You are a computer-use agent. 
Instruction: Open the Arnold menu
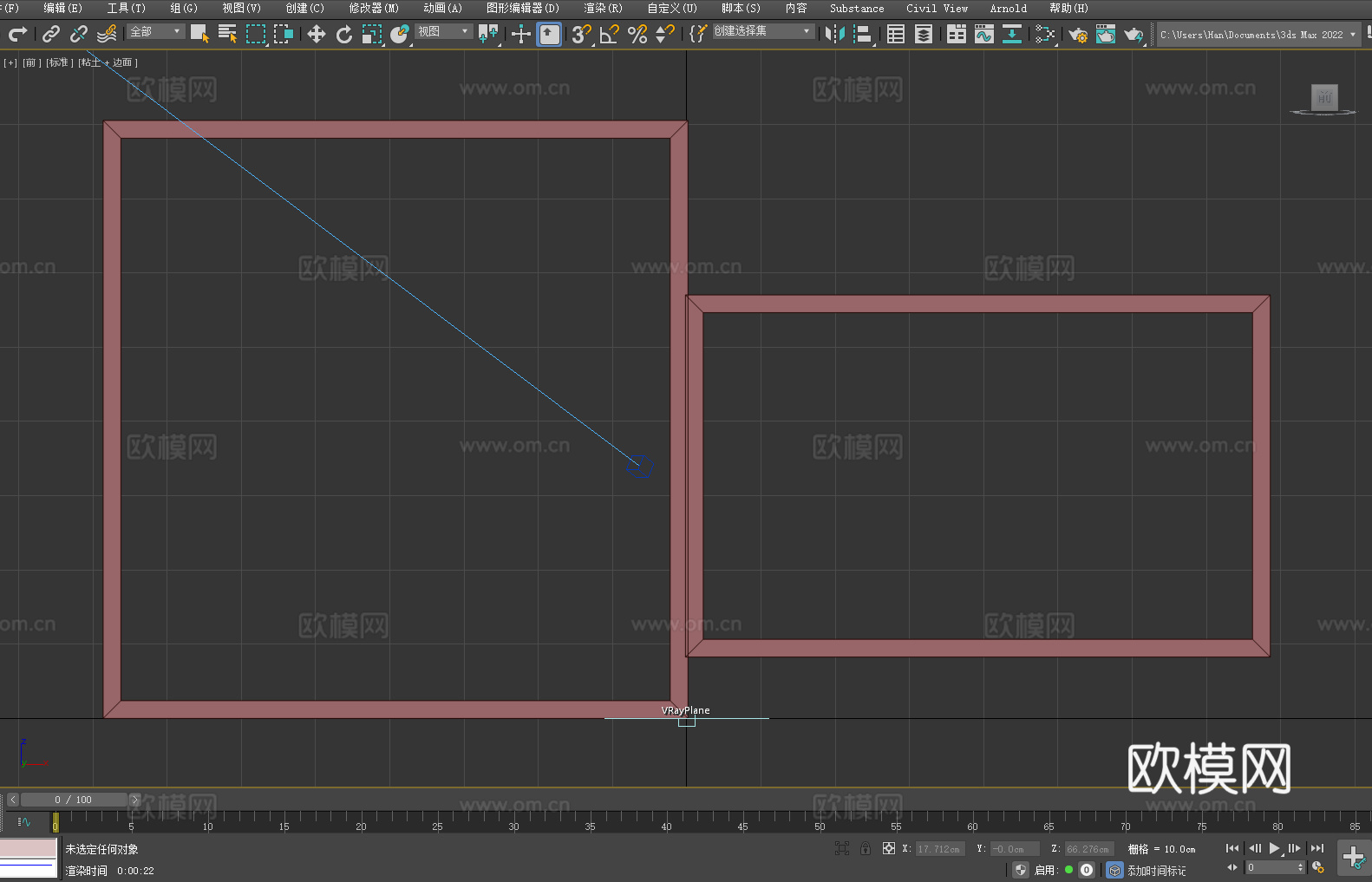(1008, 8)
